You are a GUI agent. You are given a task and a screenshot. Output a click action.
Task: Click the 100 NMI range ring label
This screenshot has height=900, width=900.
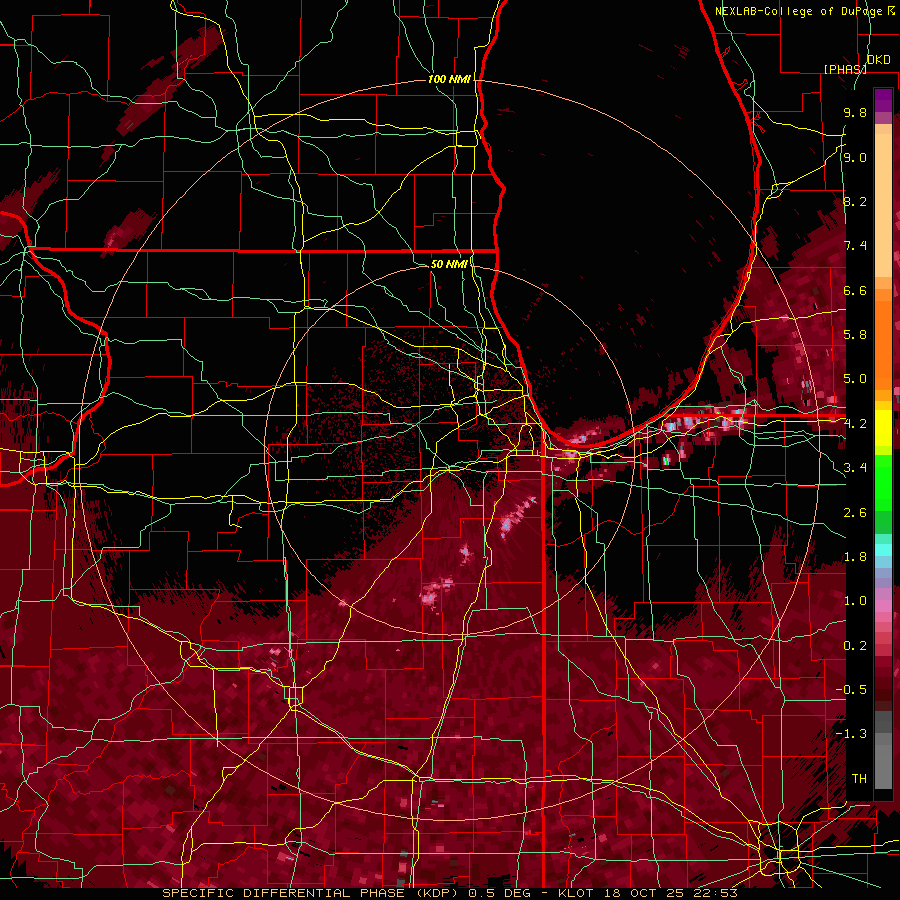pos(449,79)
